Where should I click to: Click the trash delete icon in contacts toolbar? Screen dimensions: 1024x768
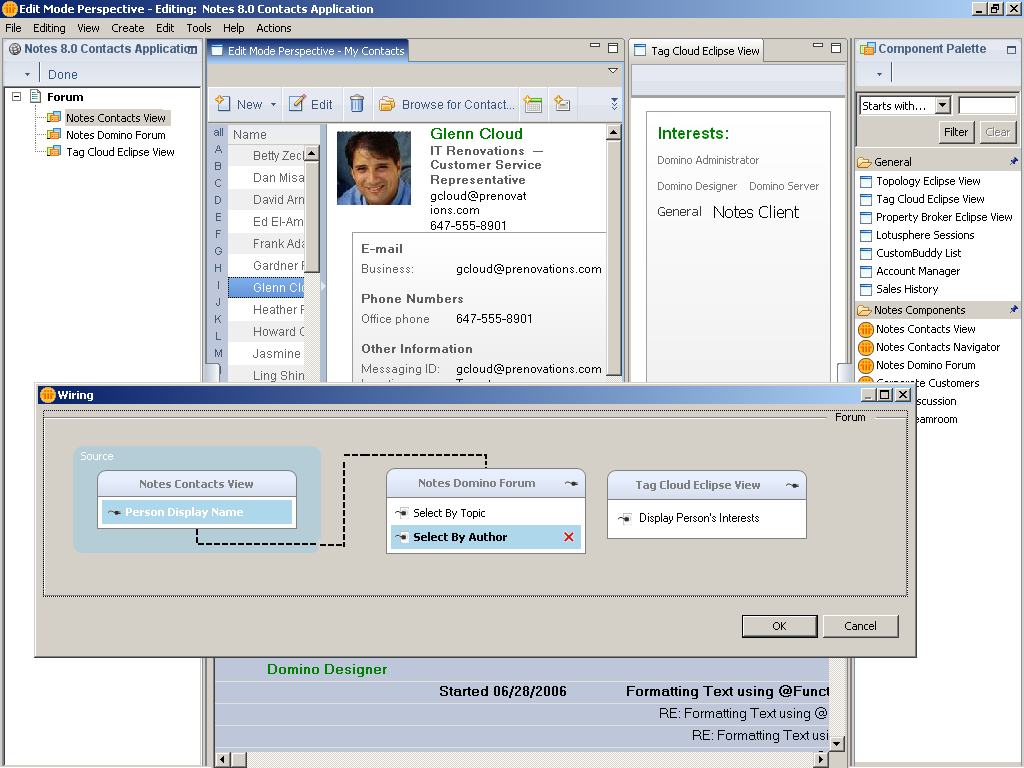(357, 104)
